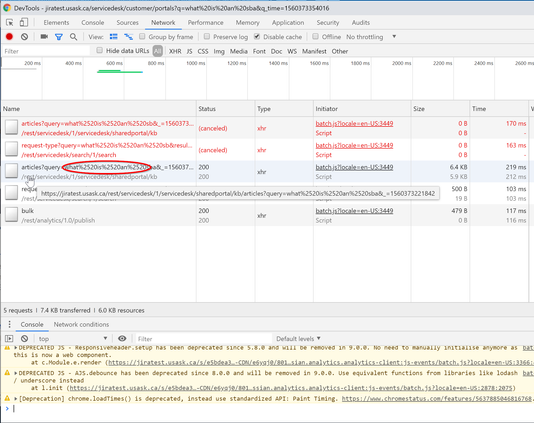Click the inspect element picker icon
534x423 pixels.
10,22
